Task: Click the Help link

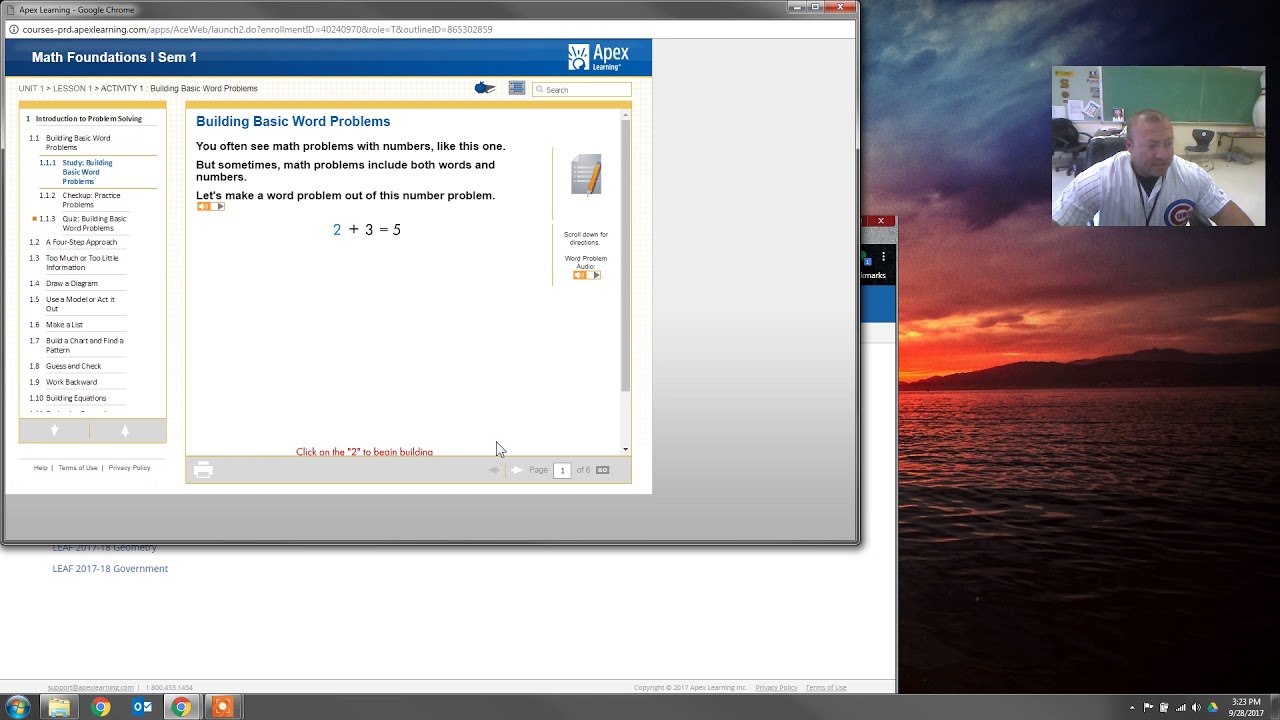Action: 40,468
